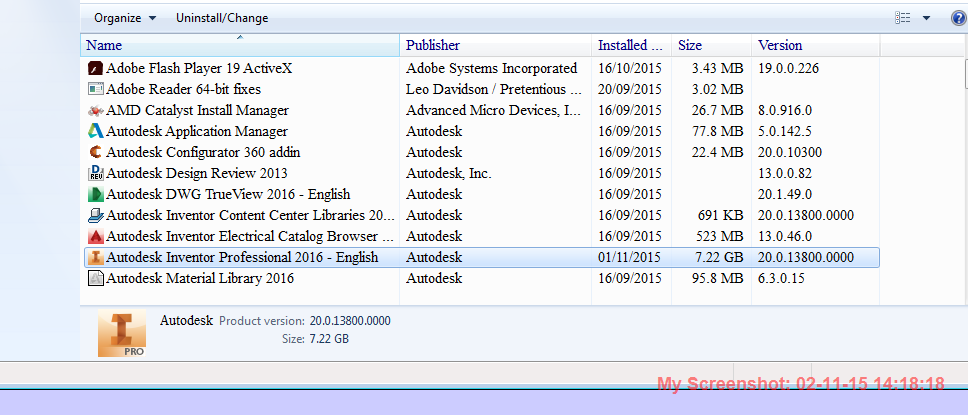Click publisher Adobe Systems Incorporated
This screenshot has height=415, width=968.
pyautogui.click(x=491, y=69)
